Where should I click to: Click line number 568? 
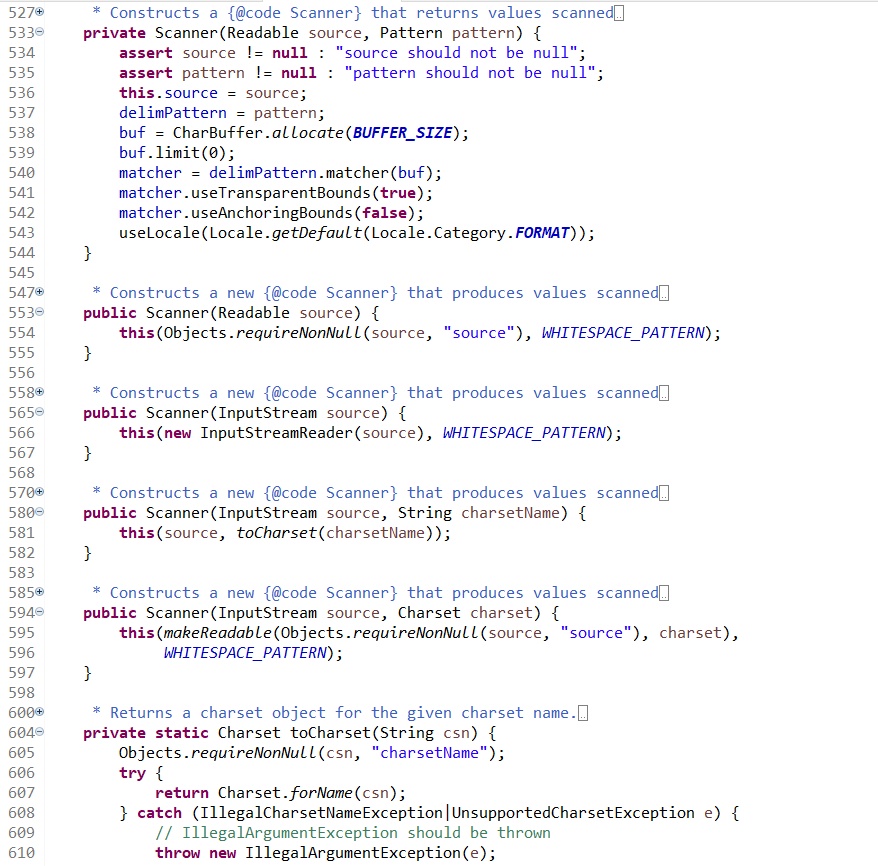click(x=22, y=472)
